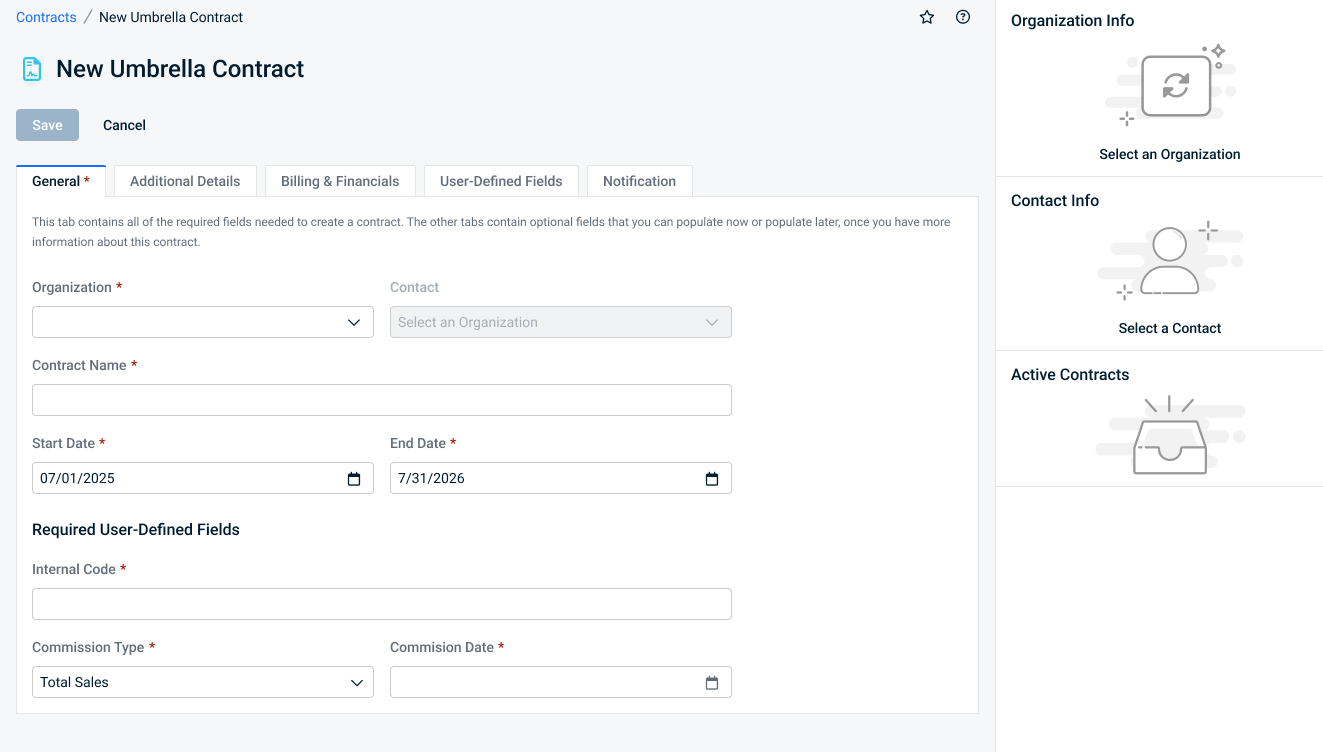Open the Contact dropdown
Image resolution: width=1323 pixels, height=752 pixels.
[560, 322]
